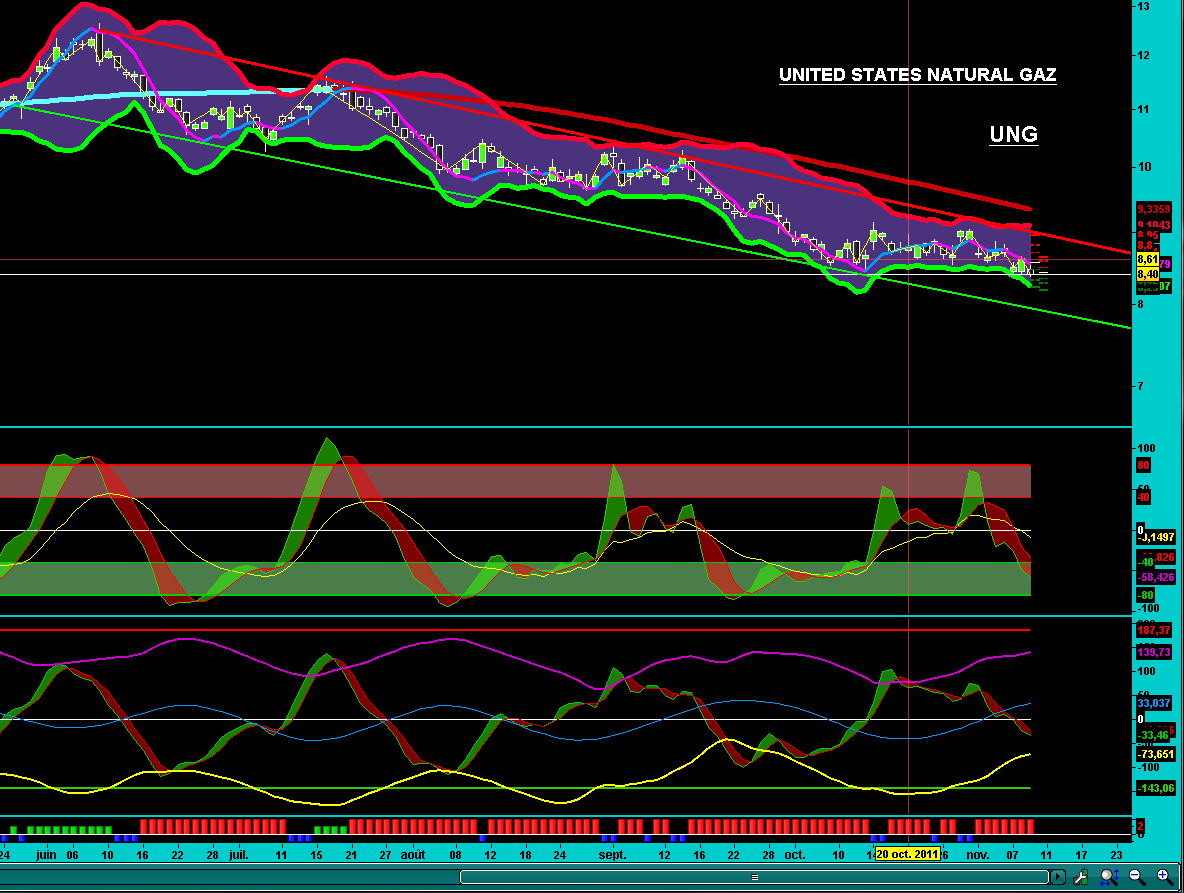Click the 'juin' month label on time axis
1184x893 pixels.
click(46, 855)
